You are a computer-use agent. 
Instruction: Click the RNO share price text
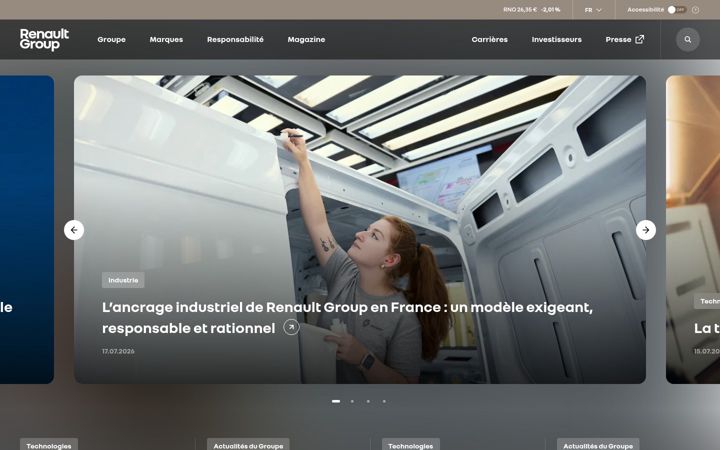pos(532,10)
